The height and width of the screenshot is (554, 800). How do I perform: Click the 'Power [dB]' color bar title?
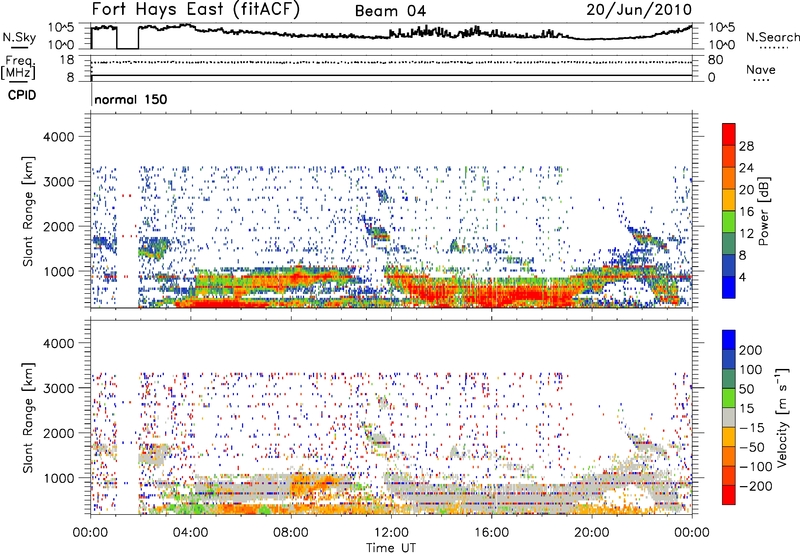click(x=764, y=211)
